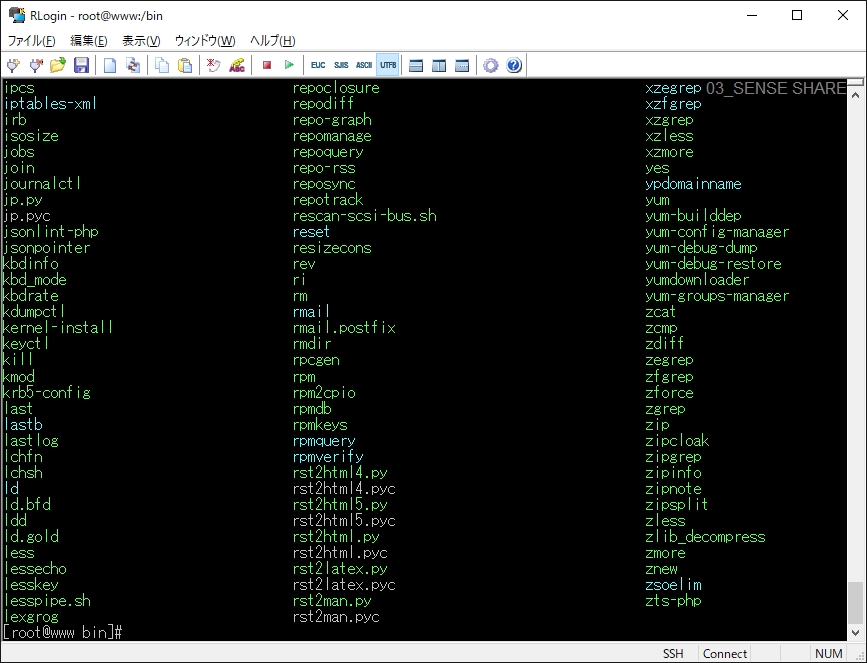Click the red stop square icon

tap(267, 65)
